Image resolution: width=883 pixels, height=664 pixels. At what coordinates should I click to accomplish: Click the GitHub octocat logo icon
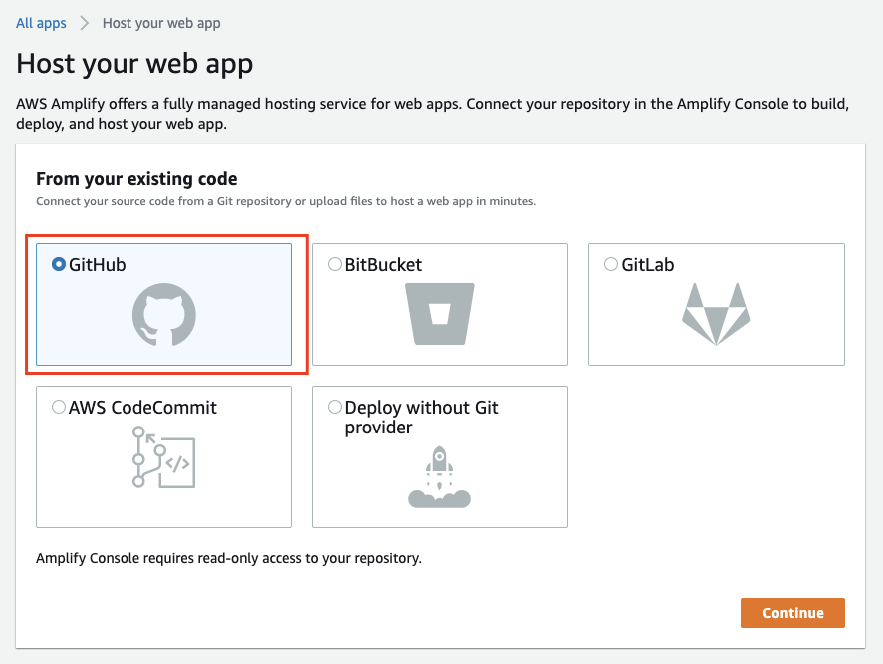coord(164,314)
